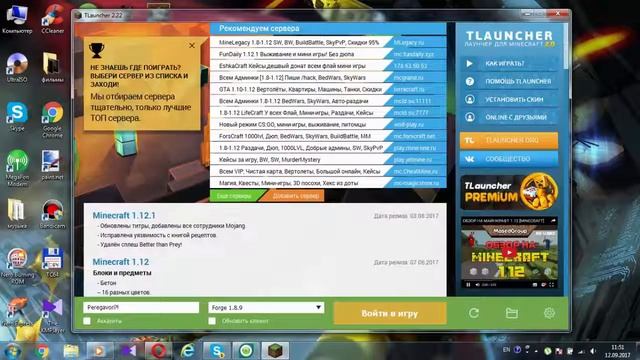
Task: Click the refresh icon in bottom bar
Action: click(473, 313)
